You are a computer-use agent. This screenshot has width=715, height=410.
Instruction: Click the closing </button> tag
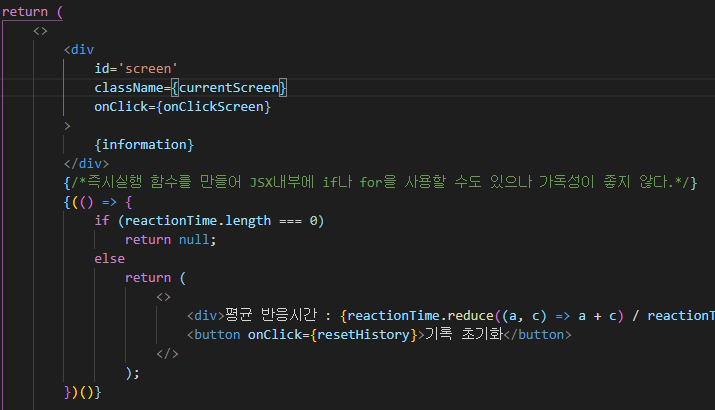[537, 335]
